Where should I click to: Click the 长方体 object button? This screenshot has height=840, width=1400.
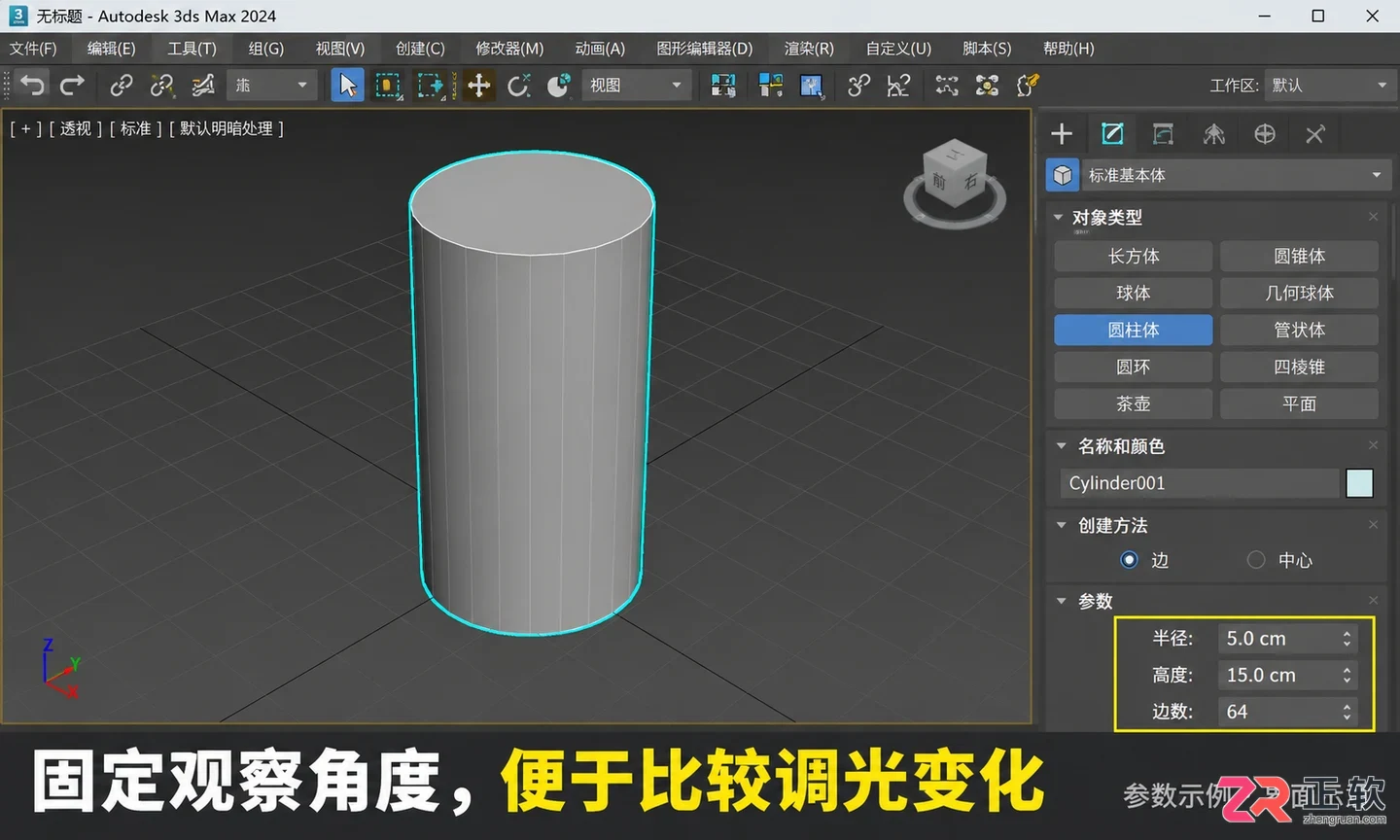click(x=1134, y=257)
